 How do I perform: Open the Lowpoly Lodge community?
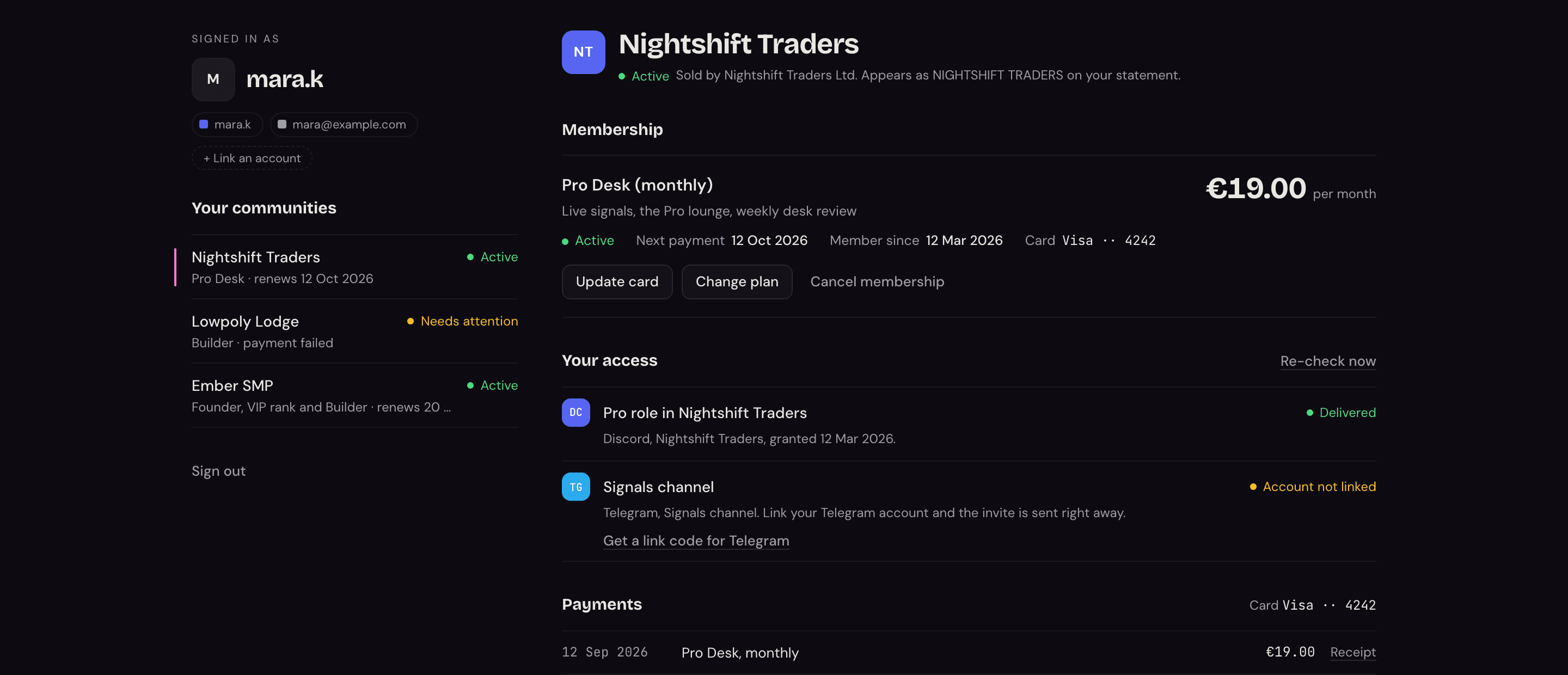(355, 332)
